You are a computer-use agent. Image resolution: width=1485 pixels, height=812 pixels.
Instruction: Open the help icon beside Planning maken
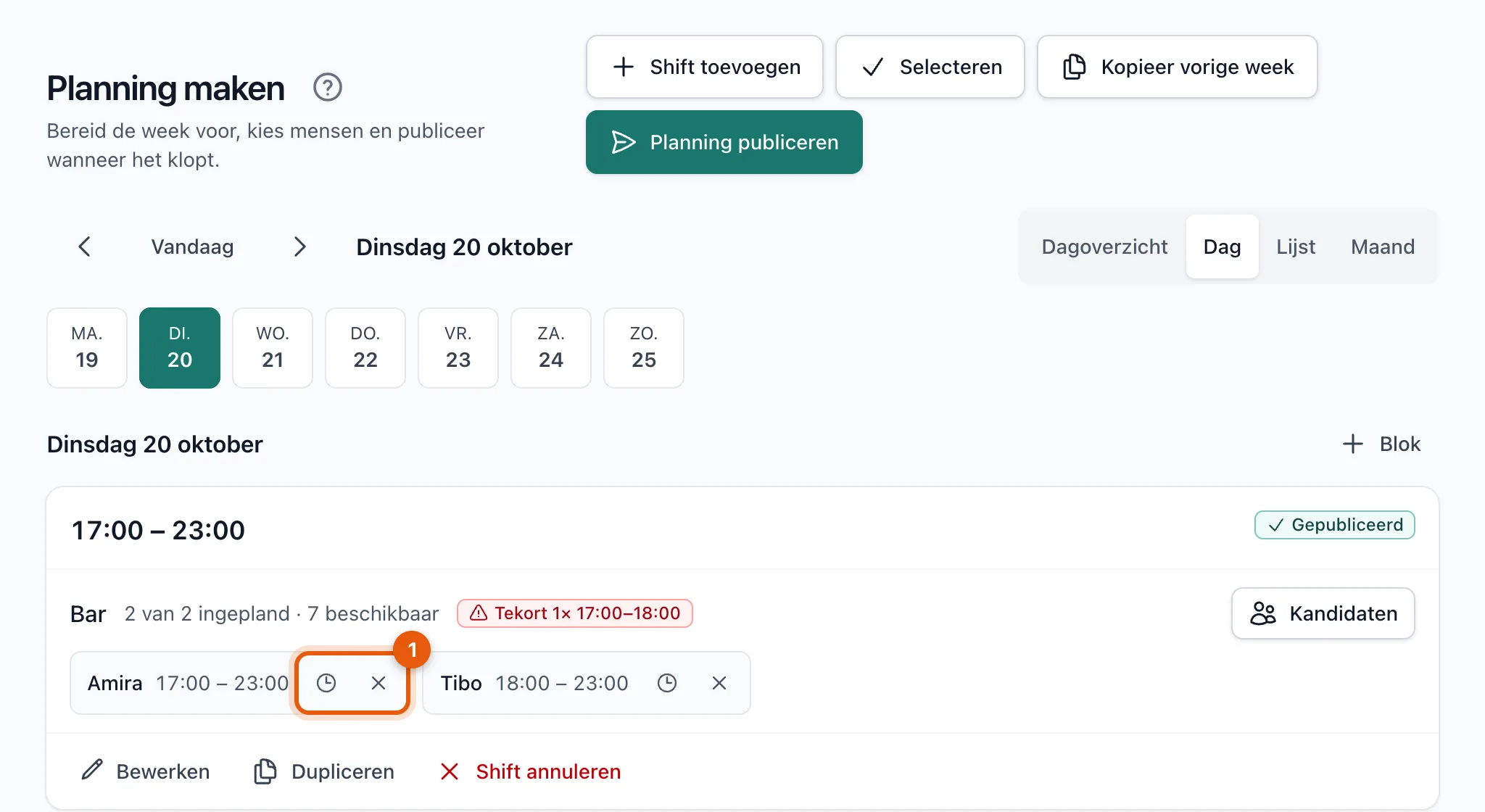pyautogui.click(x=327, y=88)
